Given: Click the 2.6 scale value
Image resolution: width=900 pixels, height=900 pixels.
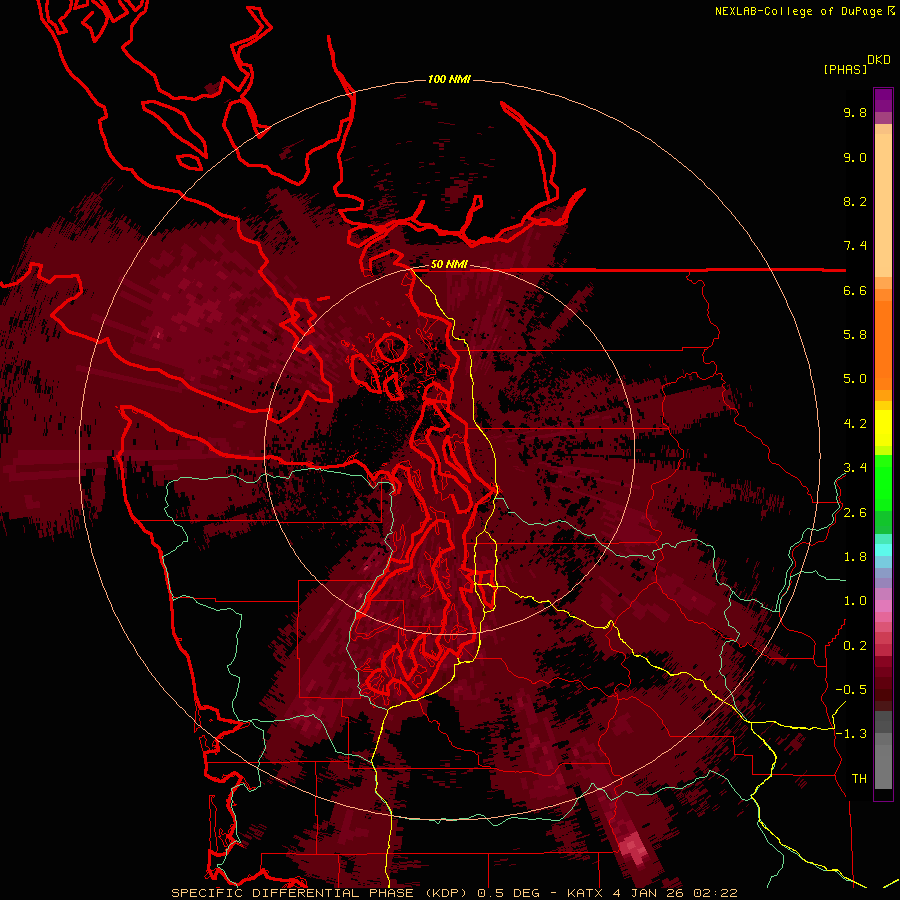Looking at the screenshot, I should coord(855,513).
